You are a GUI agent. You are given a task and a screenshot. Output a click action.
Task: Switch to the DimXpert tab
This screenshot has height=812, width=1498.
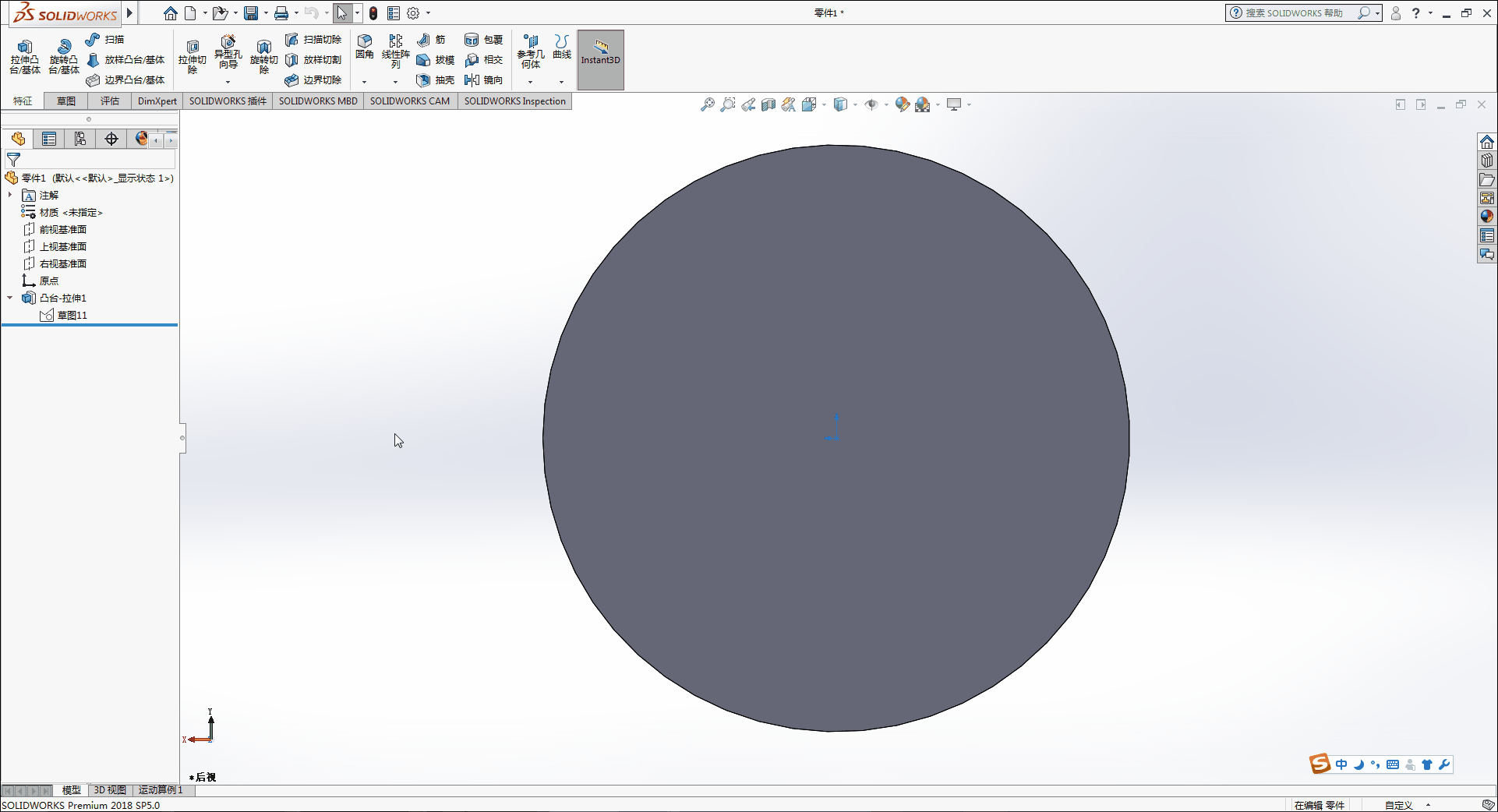(157, 101)
